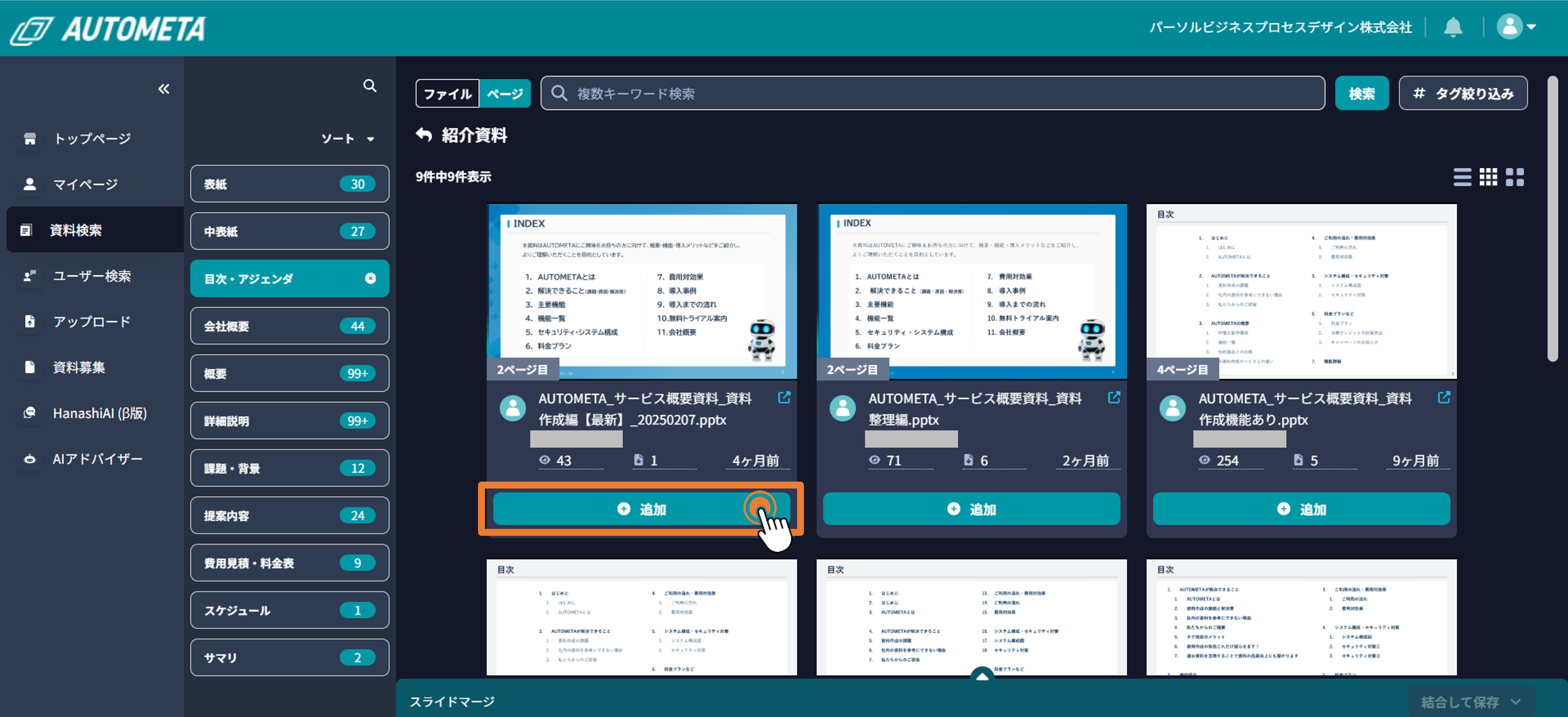Open the notification bell
The height and width of the screenshot is (717, 1568).
pyautogui.click(x=1453, y=28)
